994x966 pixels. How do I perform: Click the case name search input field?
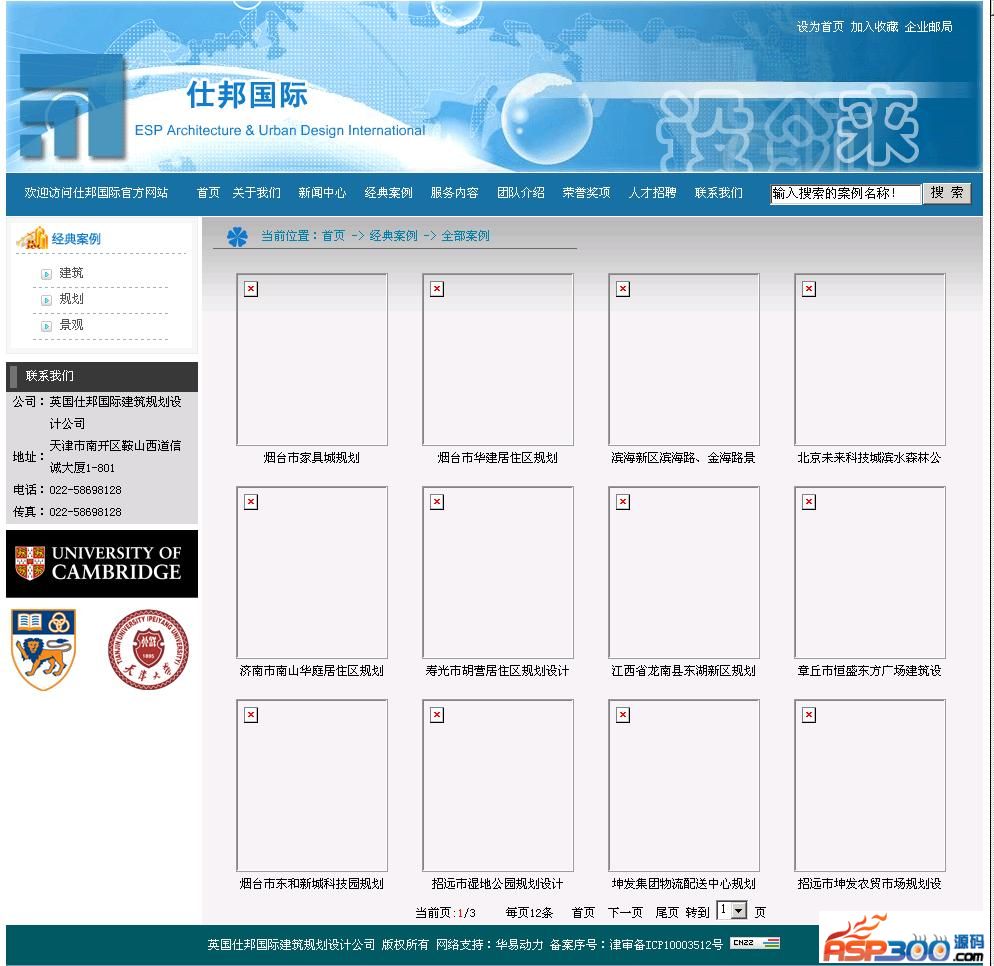(845, 194)
